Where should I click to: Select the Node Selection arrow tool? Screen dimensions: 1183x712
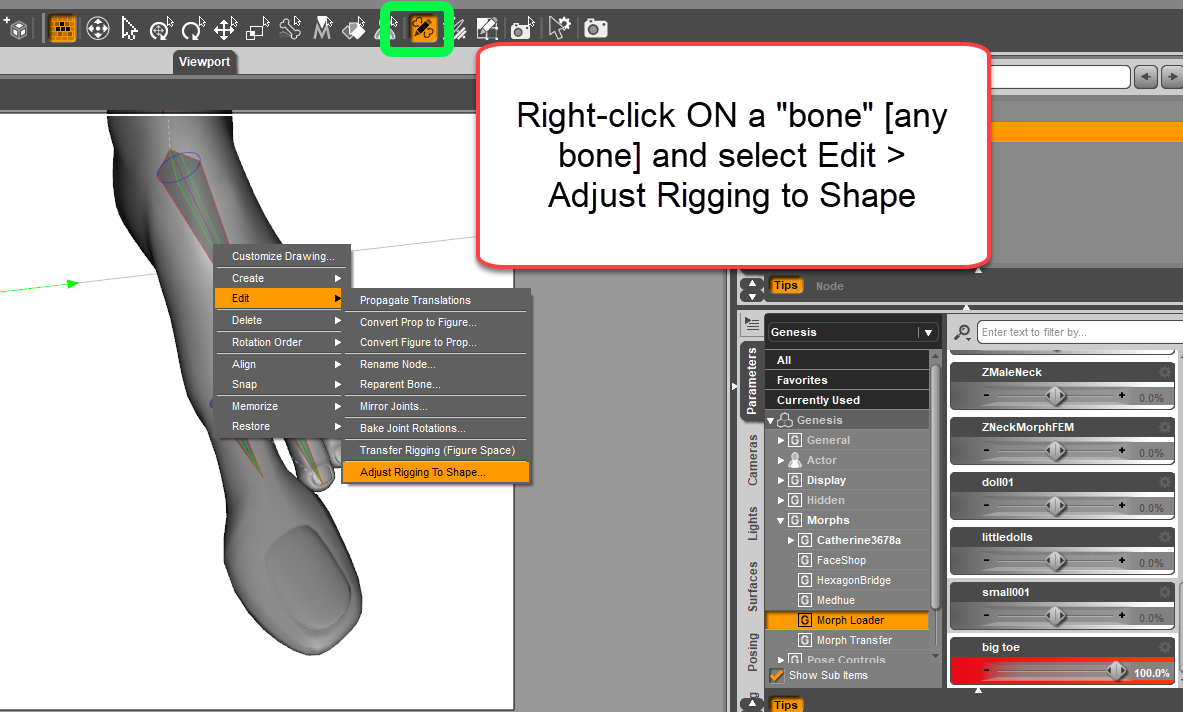click(130, 29)
